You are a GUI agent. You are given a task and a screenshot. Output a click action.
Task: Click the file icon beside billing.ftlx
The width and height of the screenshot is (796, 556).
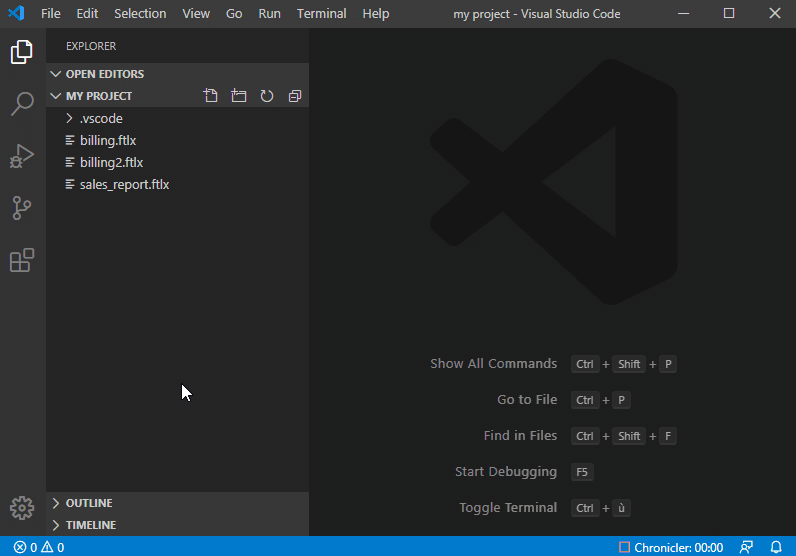click(x=70, y=140)
